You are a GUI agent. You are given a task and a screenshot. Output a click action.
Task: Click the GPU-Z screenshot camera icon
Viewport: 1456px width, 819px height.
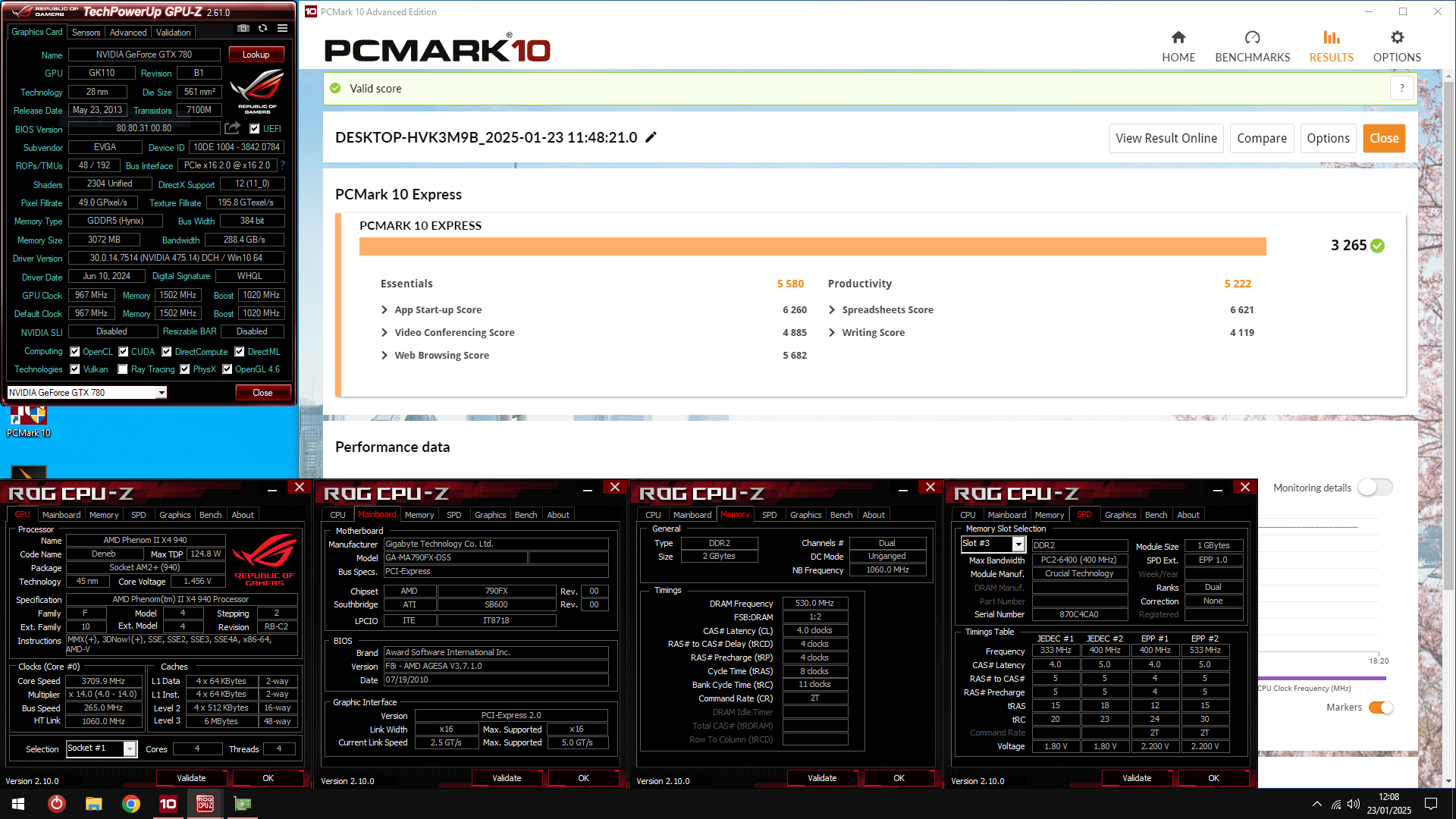pos(243,29)
